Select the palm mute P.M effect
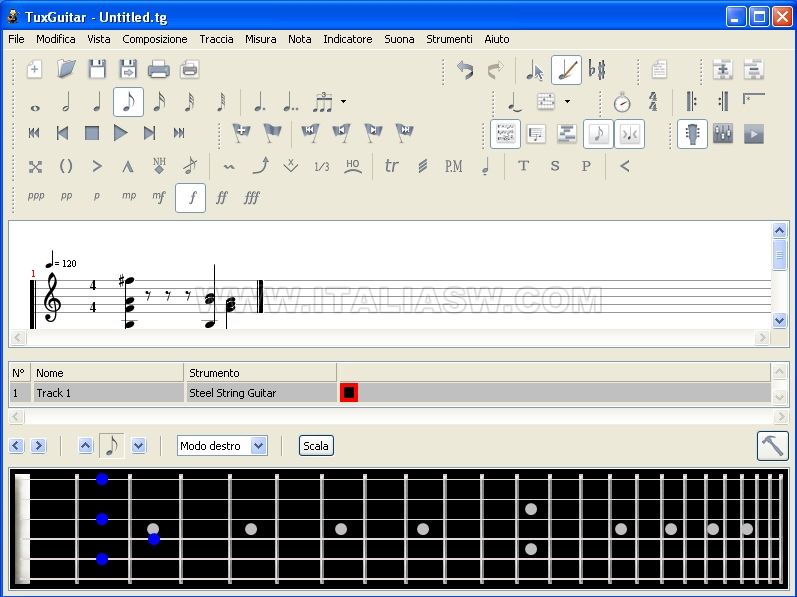 click(453, 166)
